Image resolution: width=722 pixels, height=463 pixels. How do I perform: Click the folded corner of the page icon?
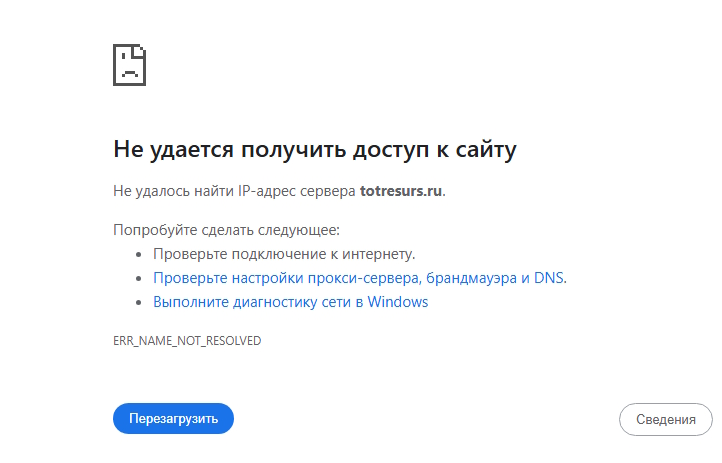(139, 52)
